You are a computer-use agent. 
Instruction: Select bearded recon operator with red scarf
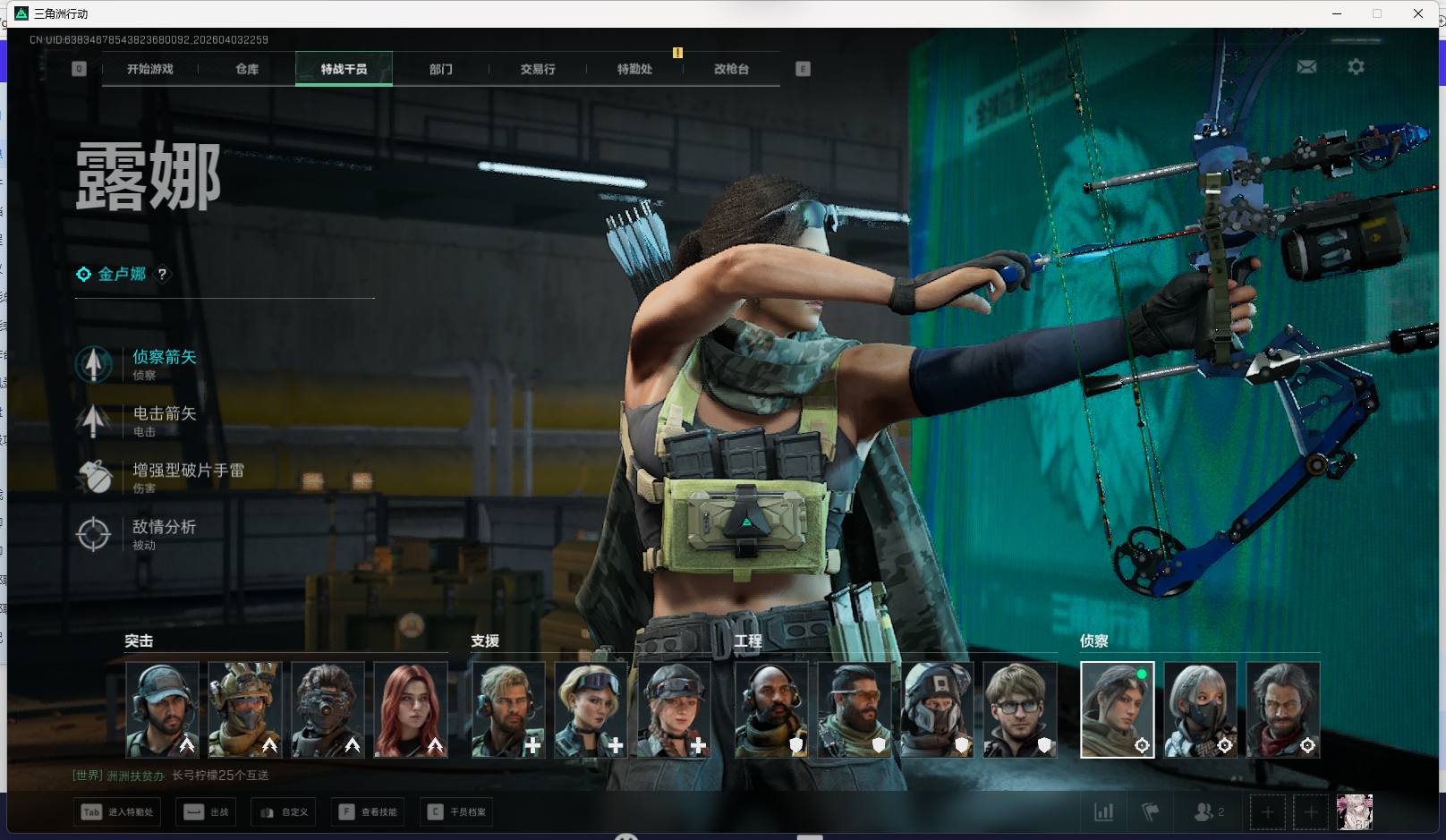click(1283, 709)
